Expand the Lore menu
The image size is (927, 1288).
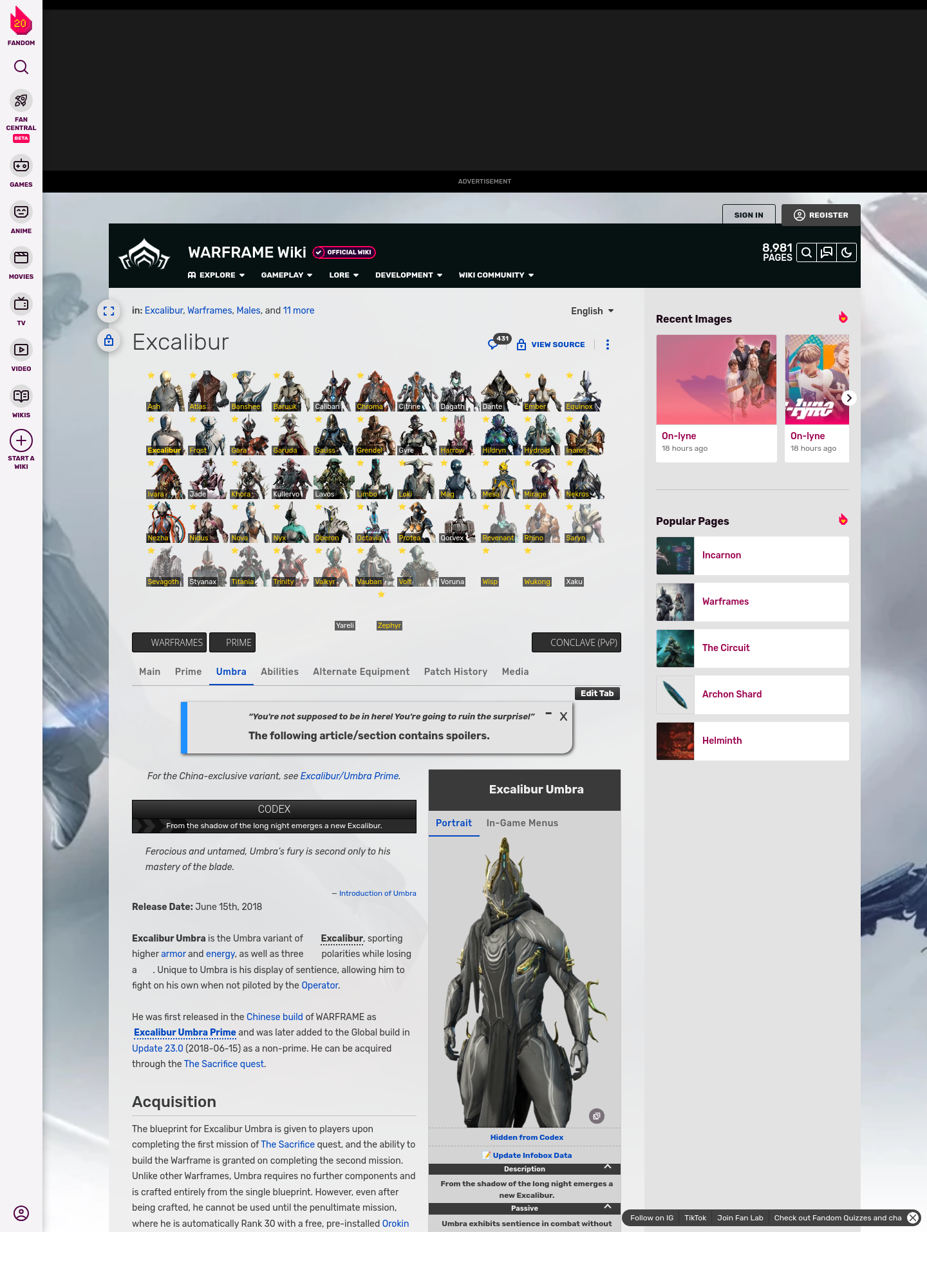point(344,275)
